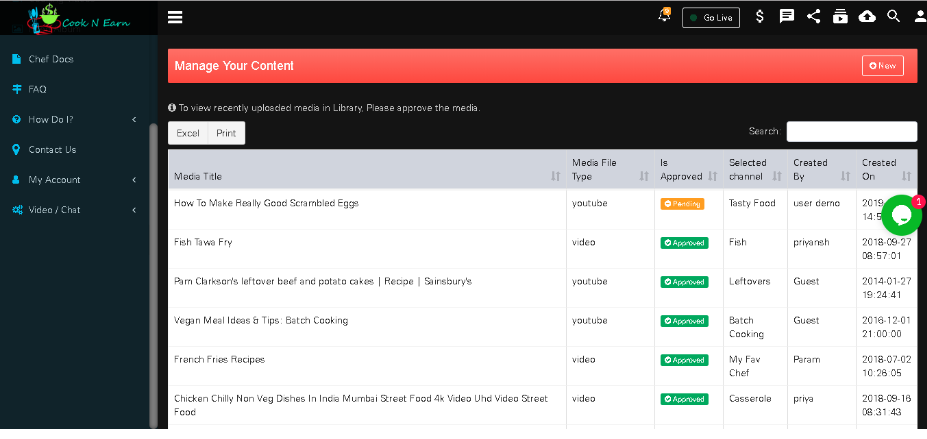
Task: Click the Go Live button
Action: [711, 18]
